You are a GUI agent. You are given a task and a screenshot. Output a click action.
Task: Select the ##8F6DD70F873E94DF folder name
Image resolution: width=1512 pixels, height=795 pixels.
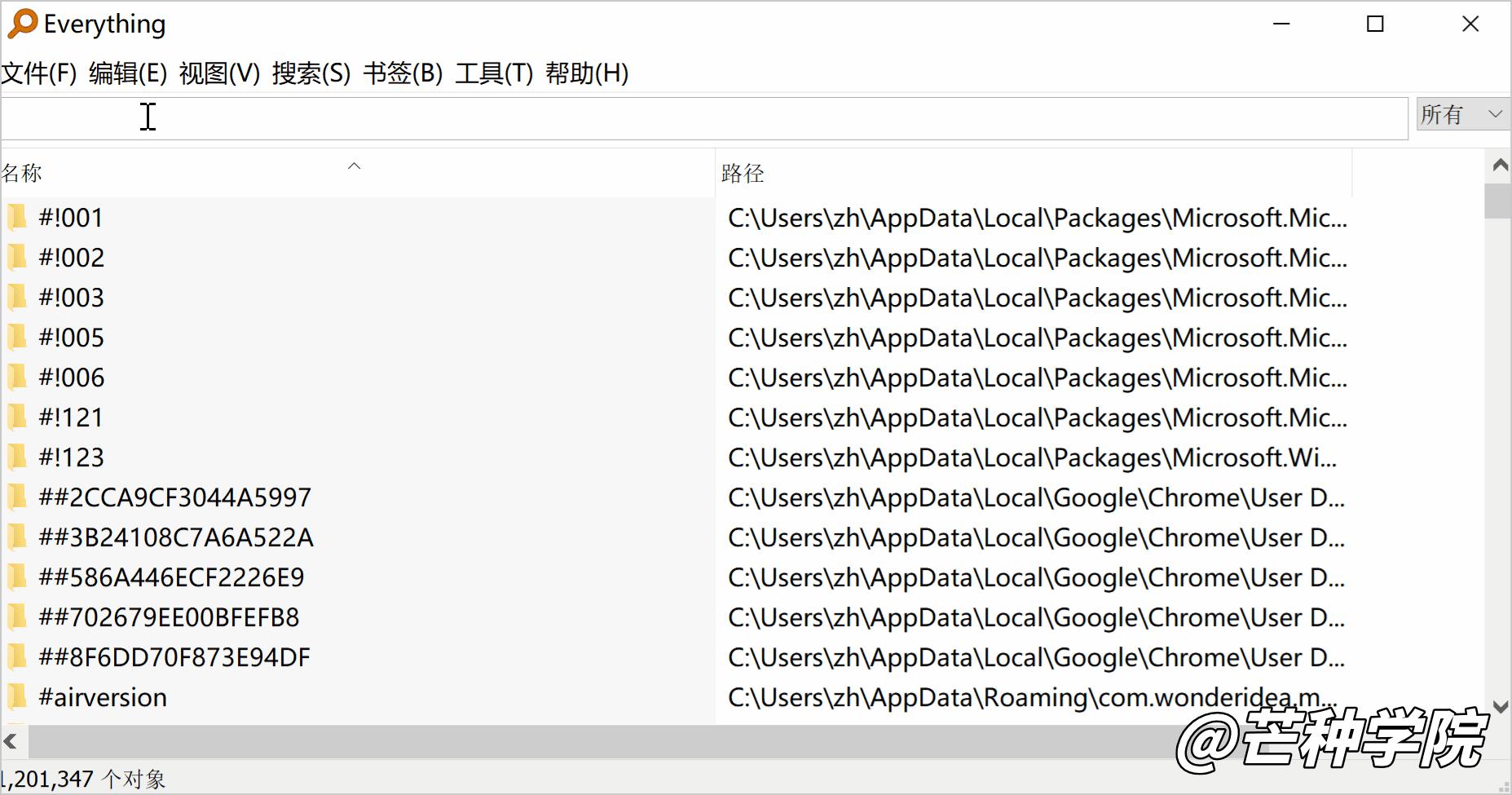pyautogui.click(x=174, y=657)
